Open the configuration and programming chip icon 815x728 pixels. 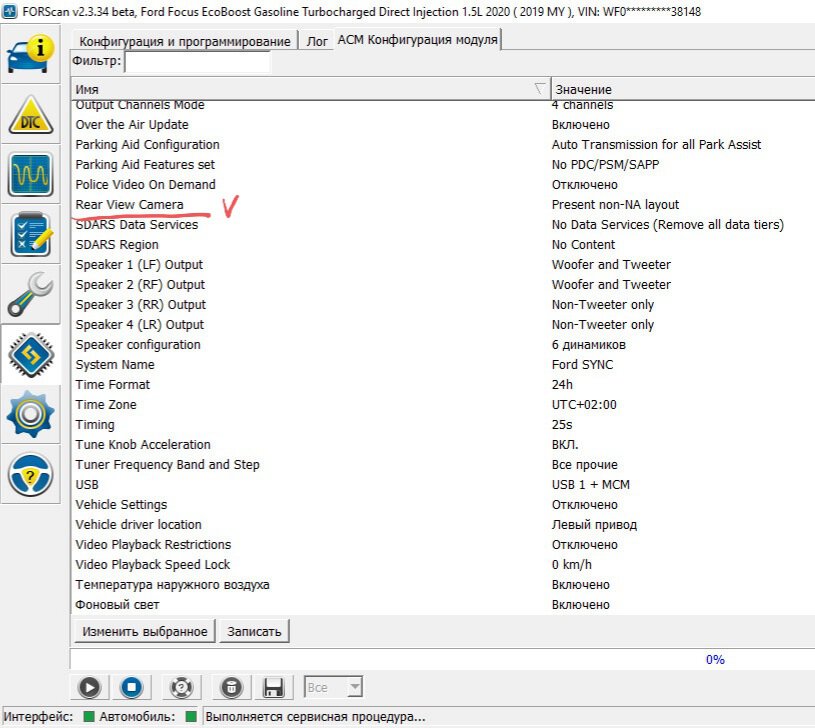point(31,354)
